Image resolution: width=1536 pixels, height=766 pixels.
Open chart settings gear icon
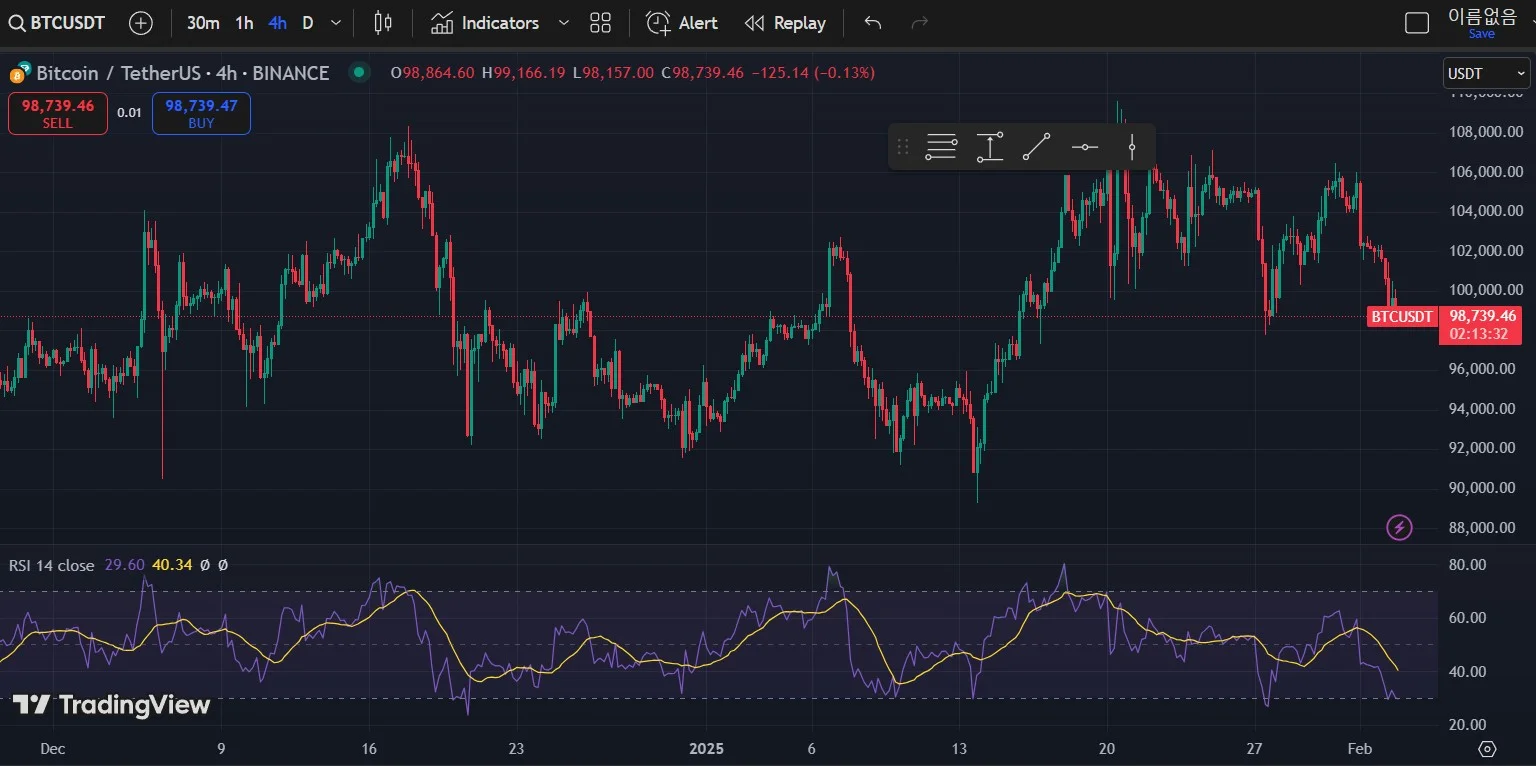1487,749
